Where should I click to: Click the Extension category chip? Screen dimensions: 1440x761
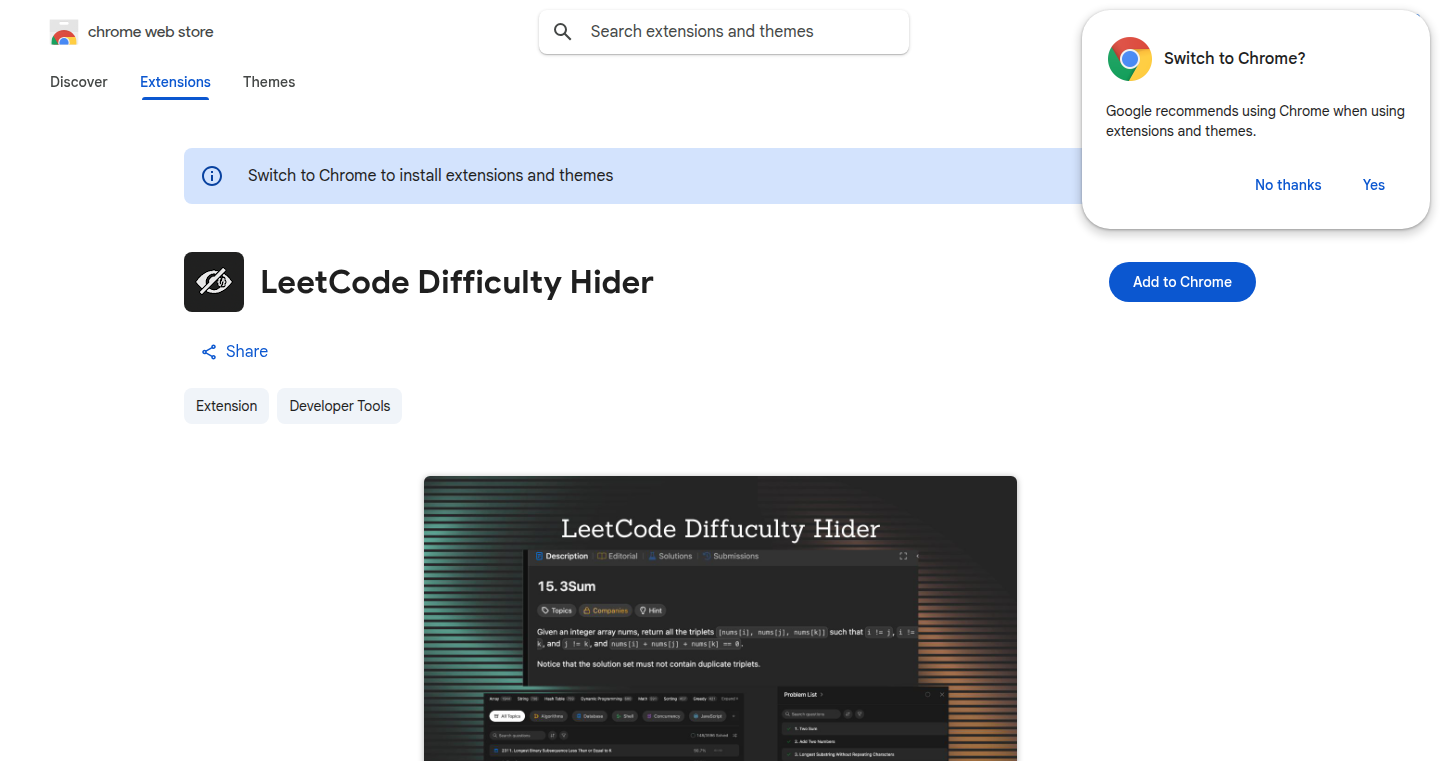tap(226, 406)
